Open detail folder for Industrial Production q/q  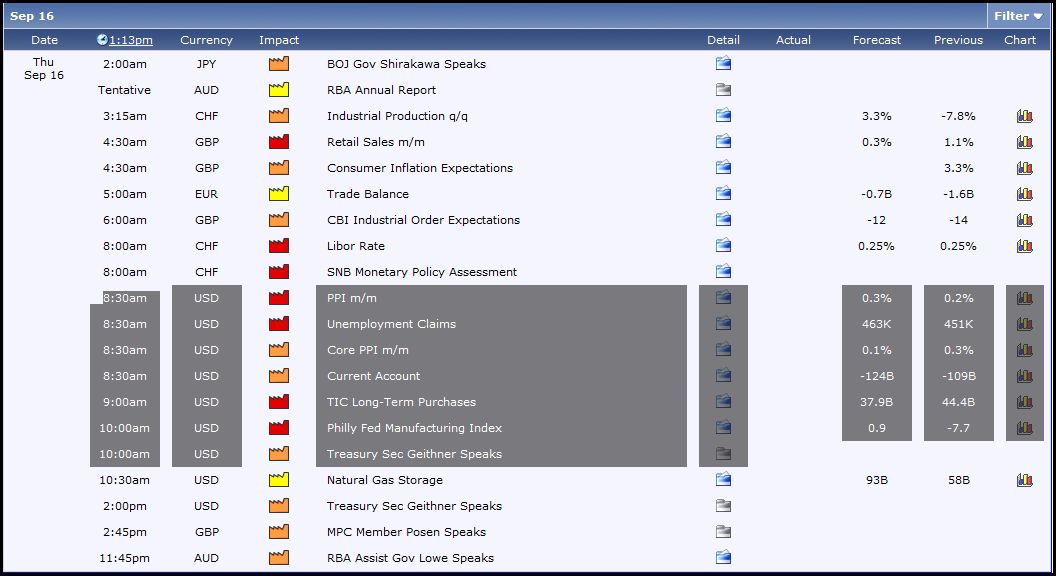pyautogui.click(x=723, y=115)
